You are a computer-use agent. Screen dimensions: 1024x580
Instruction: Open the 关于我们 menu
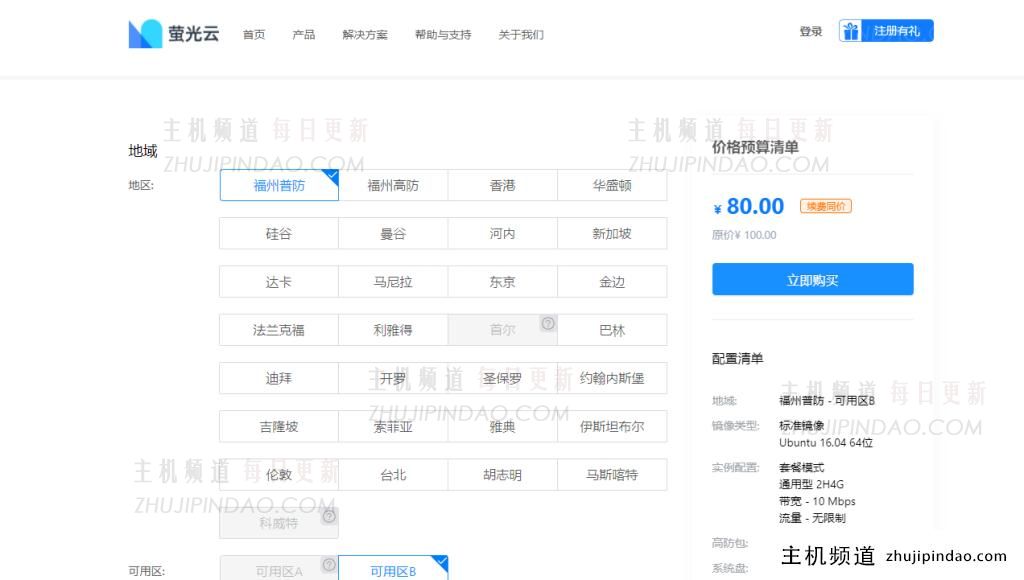click(x=520, y=35)
